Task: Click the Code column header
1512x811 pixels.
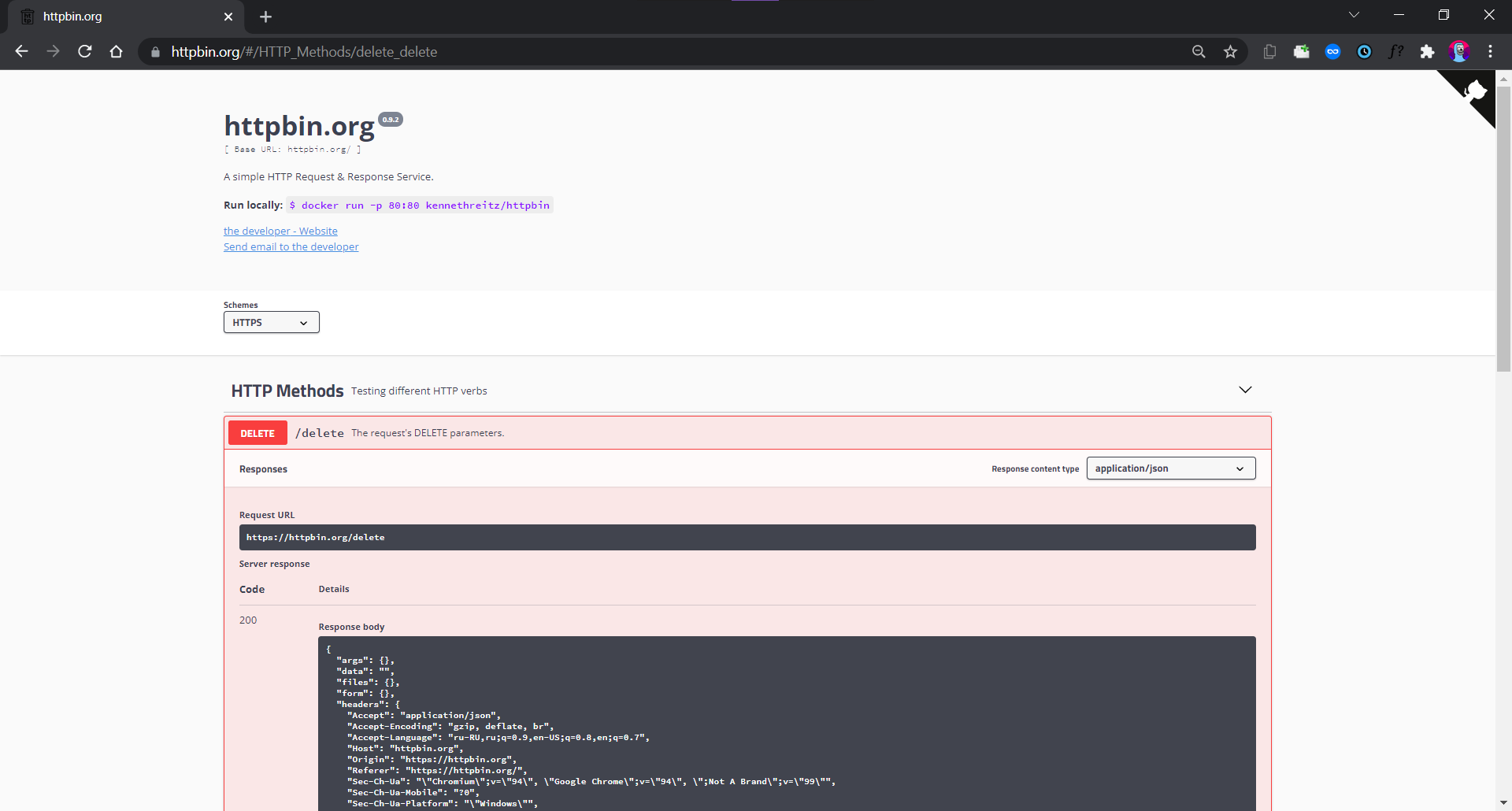Action: click(252, 589)
